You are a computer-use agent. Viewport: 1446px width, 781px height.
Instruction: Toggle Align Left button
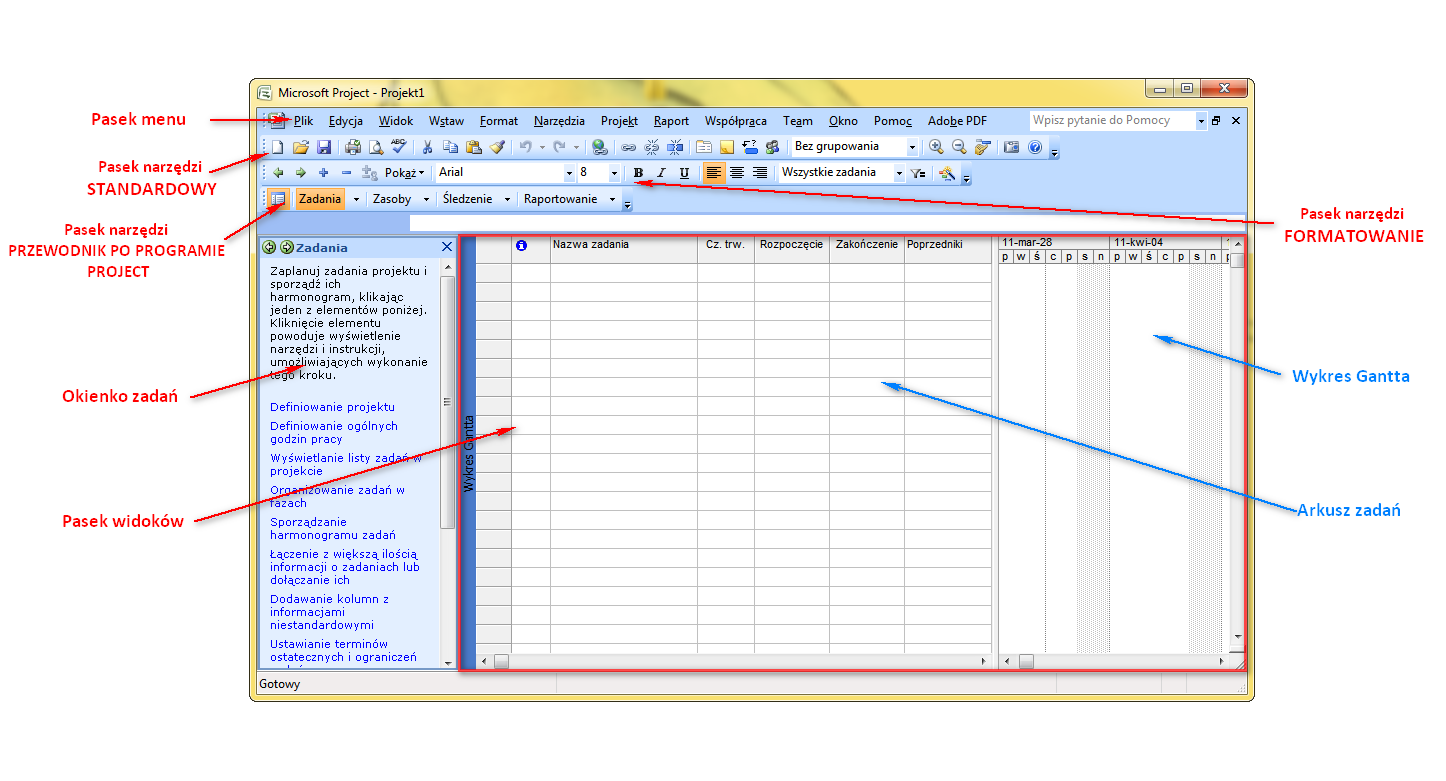(714, 172)
